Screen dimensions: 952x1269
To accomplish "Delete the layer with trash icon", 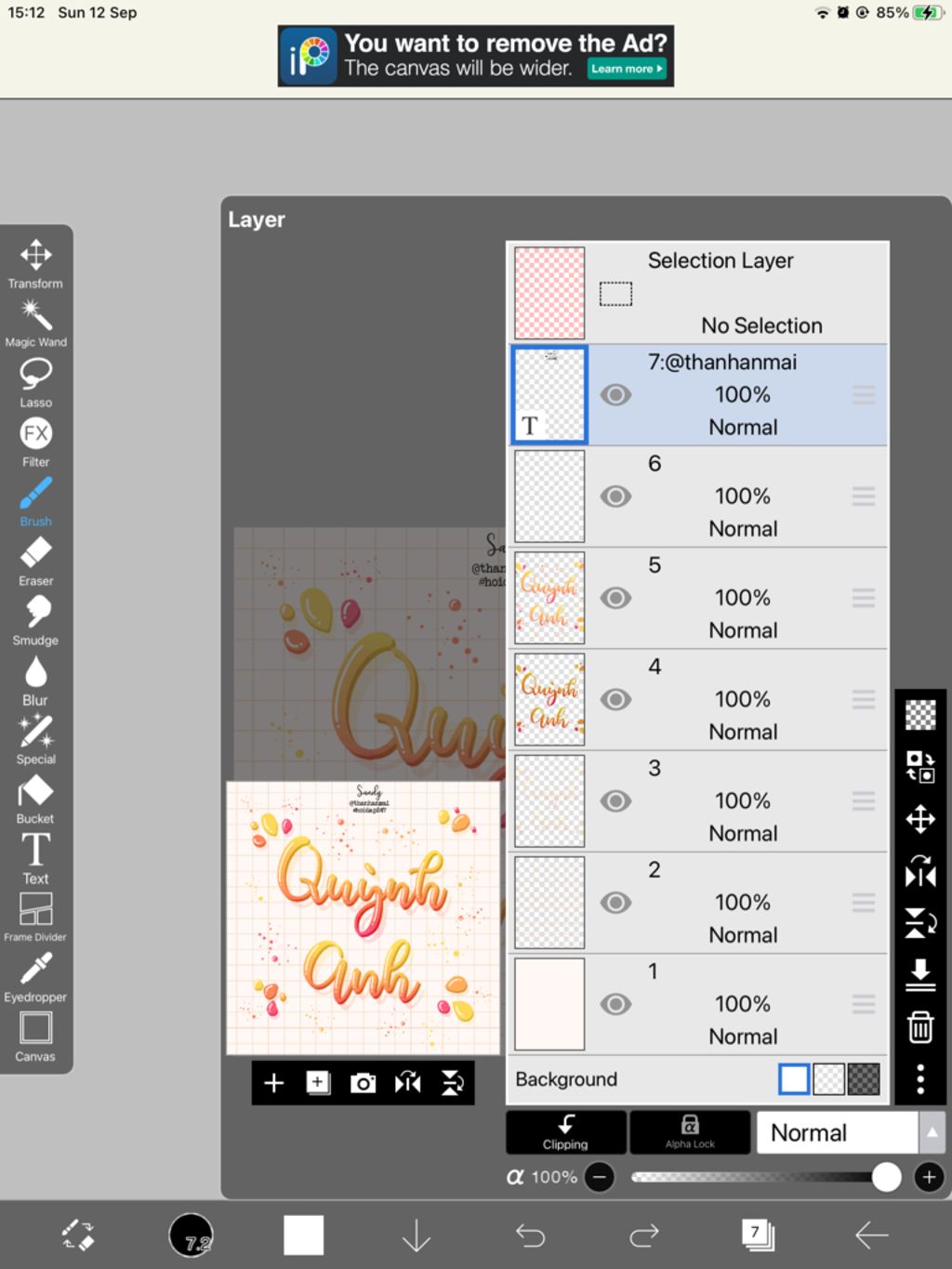I will 920,1027.
